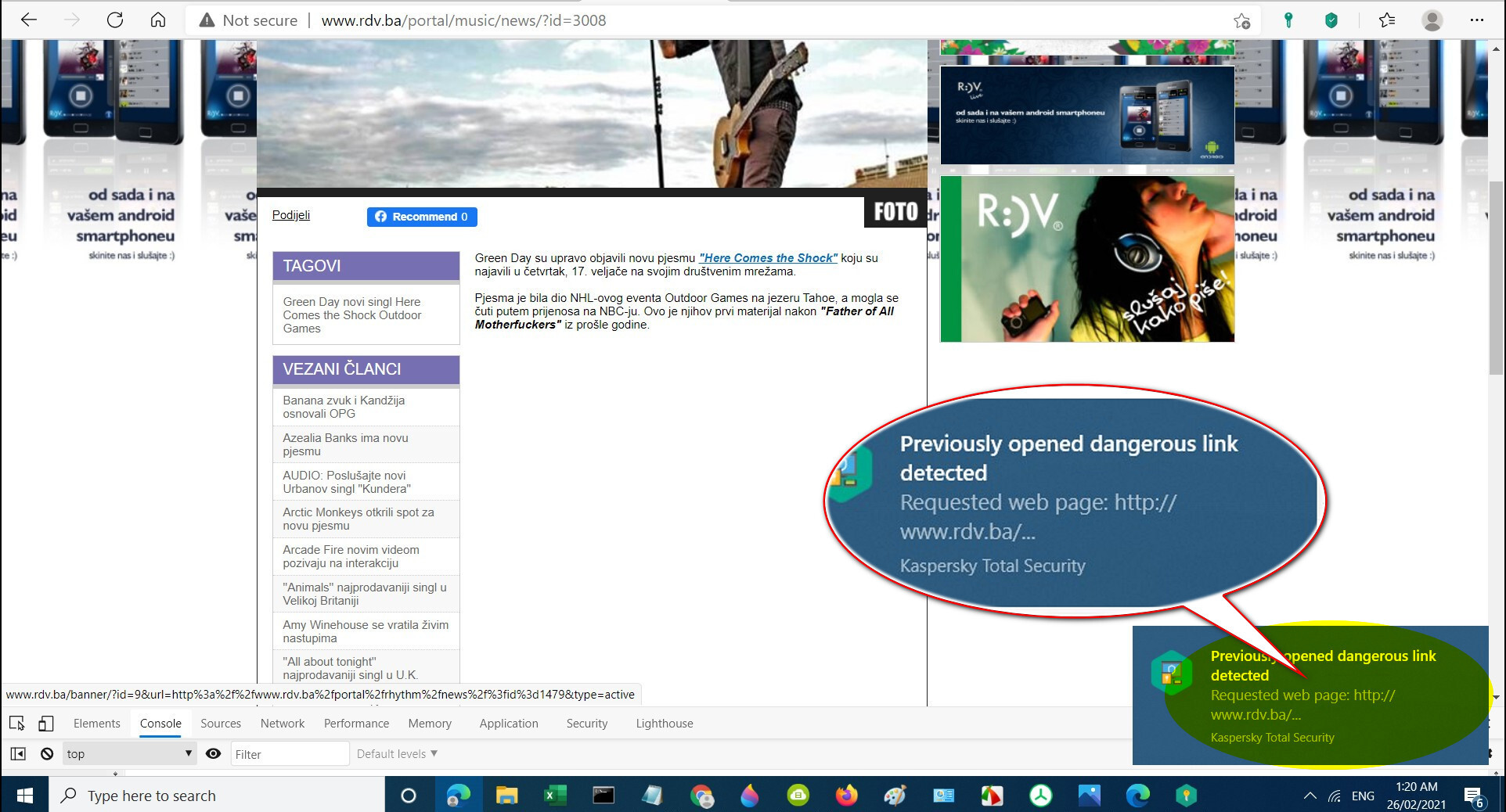Screen dimensions: 1506x812
Task: Open the Paint palette taskbar icon
Action: pyautogui.click(x=895, y=796)
